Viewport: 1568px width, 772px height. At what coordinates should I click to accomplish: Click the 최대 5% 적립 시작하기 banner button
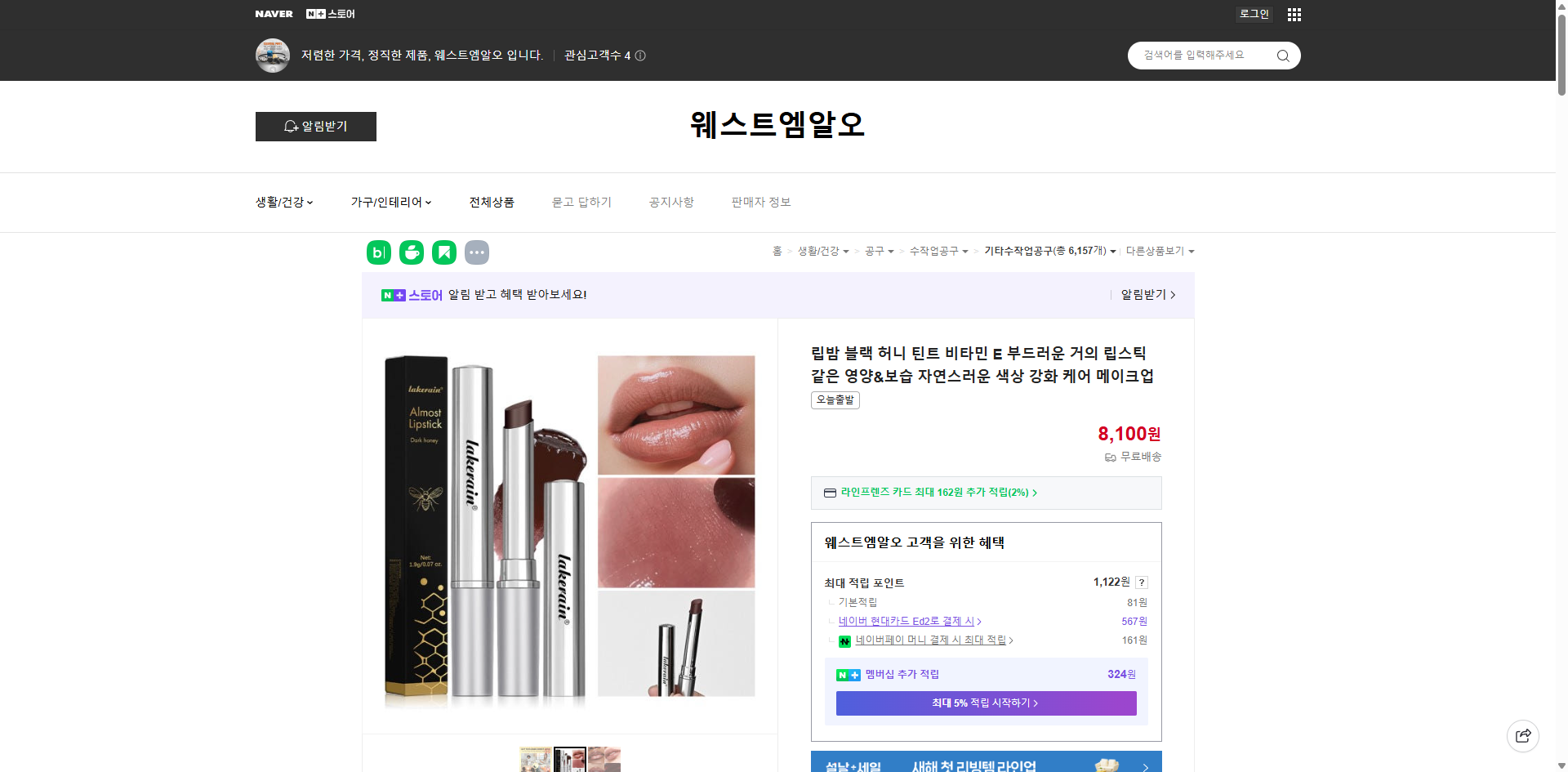[x=985, y=703]
